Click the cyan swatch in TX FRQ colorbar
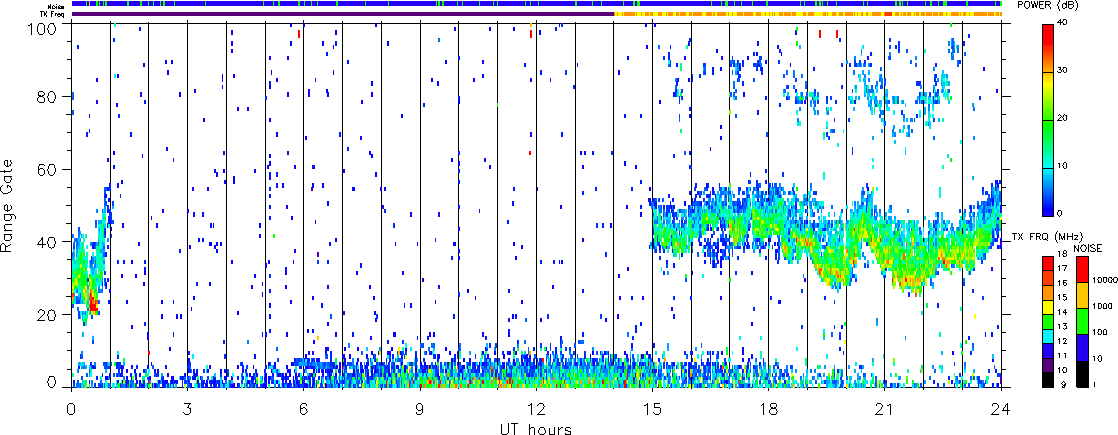This screenshot has height=435, width=1118. [x=1047, y=337]
